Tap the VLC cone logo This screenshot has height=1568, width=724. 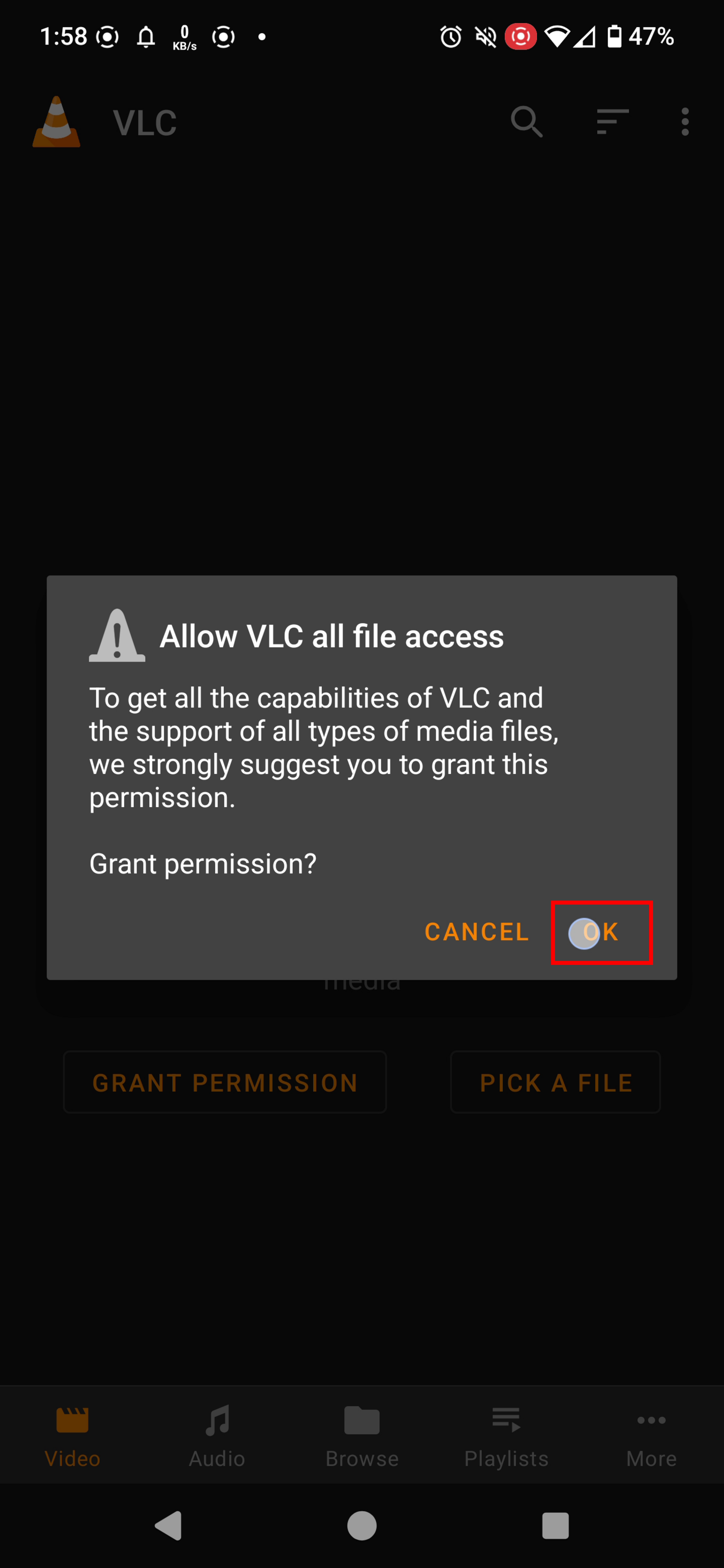point(56,122)
